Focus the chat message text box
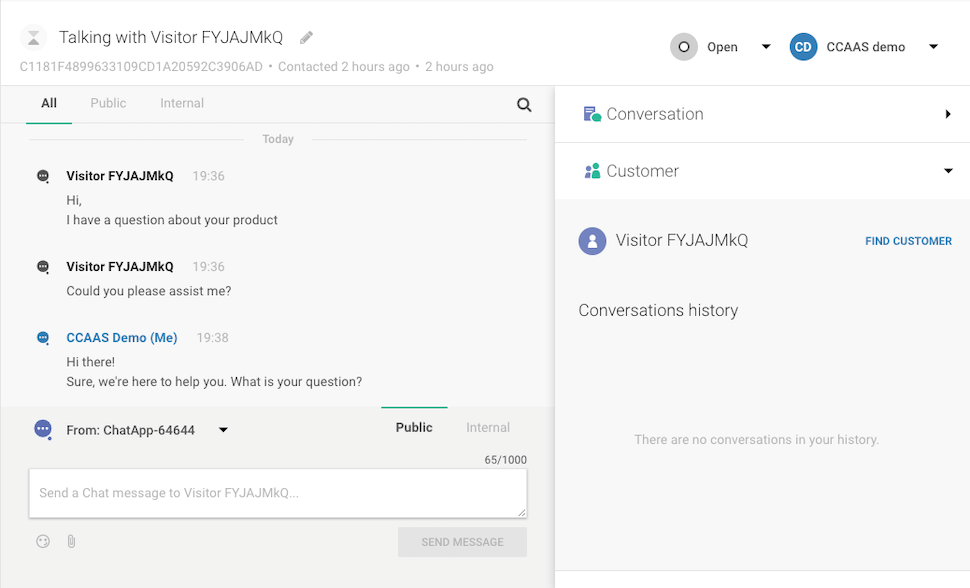 [277, 493]
